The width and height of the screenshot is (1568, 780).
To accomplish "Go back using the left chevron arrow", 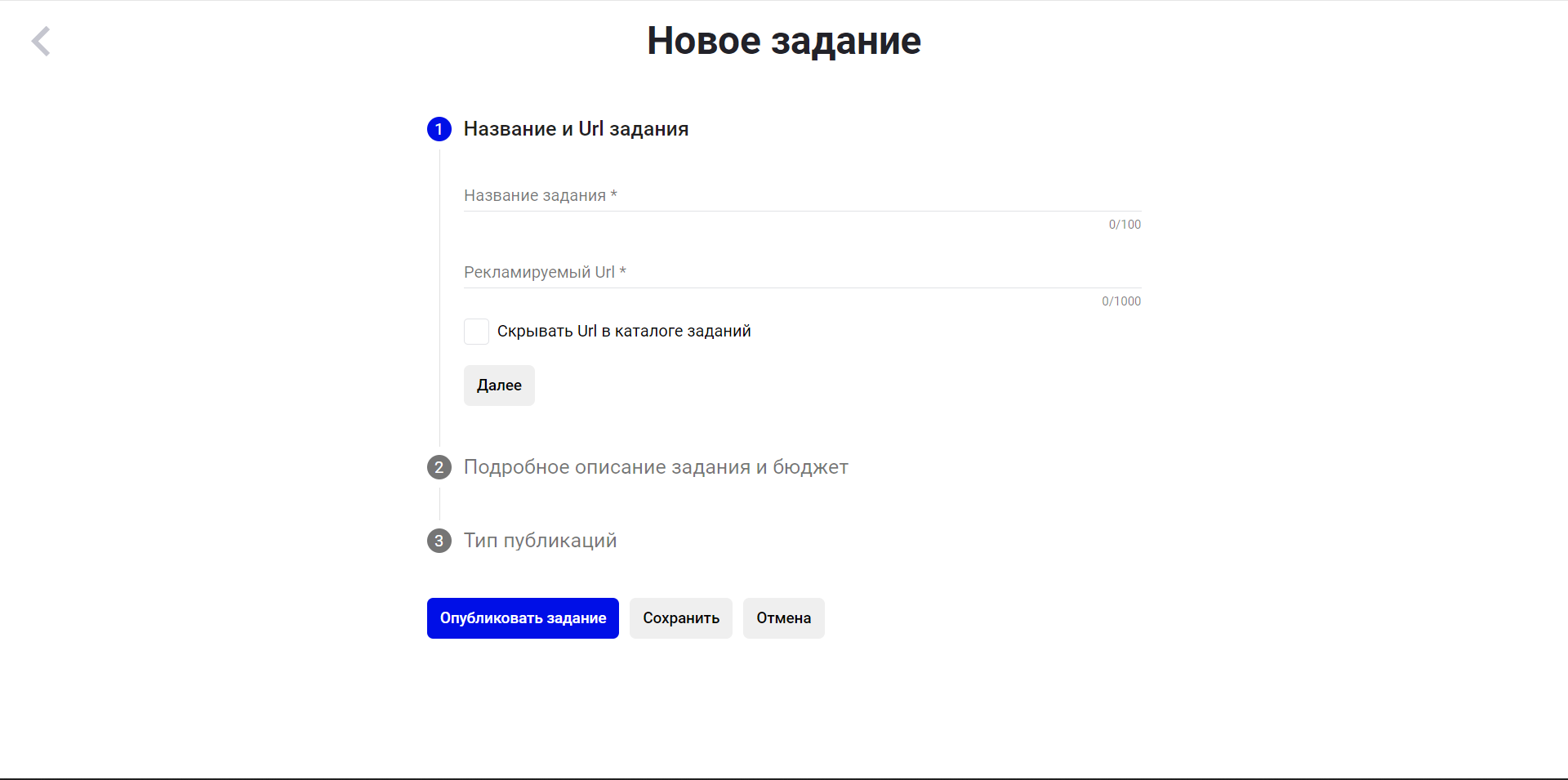I will (x=41, y=41).
